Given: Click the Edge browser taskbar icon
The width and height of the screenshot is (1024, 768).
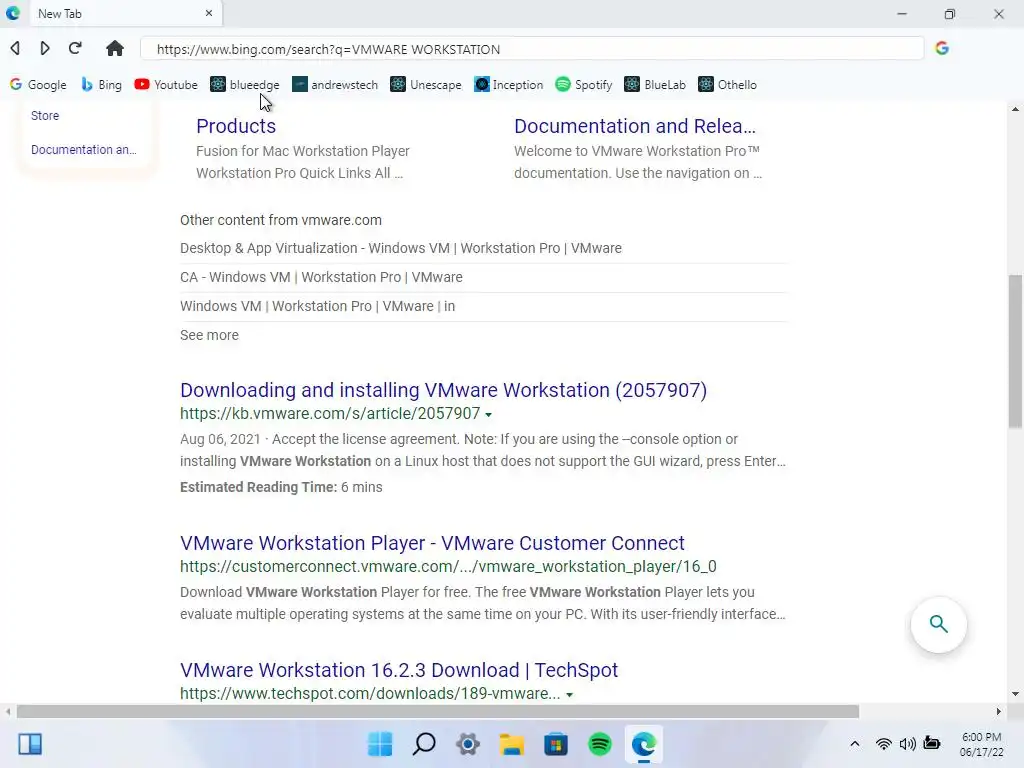Looking at the screenshot, I should [x=644, y=744].
